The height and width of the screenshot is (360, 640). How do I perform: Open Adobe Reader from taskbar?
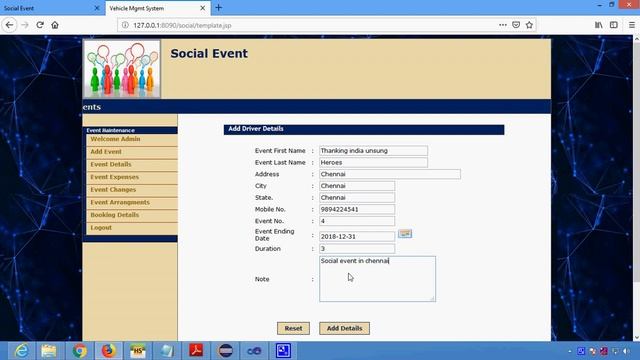pyautogui.click(x=196, y=351)
